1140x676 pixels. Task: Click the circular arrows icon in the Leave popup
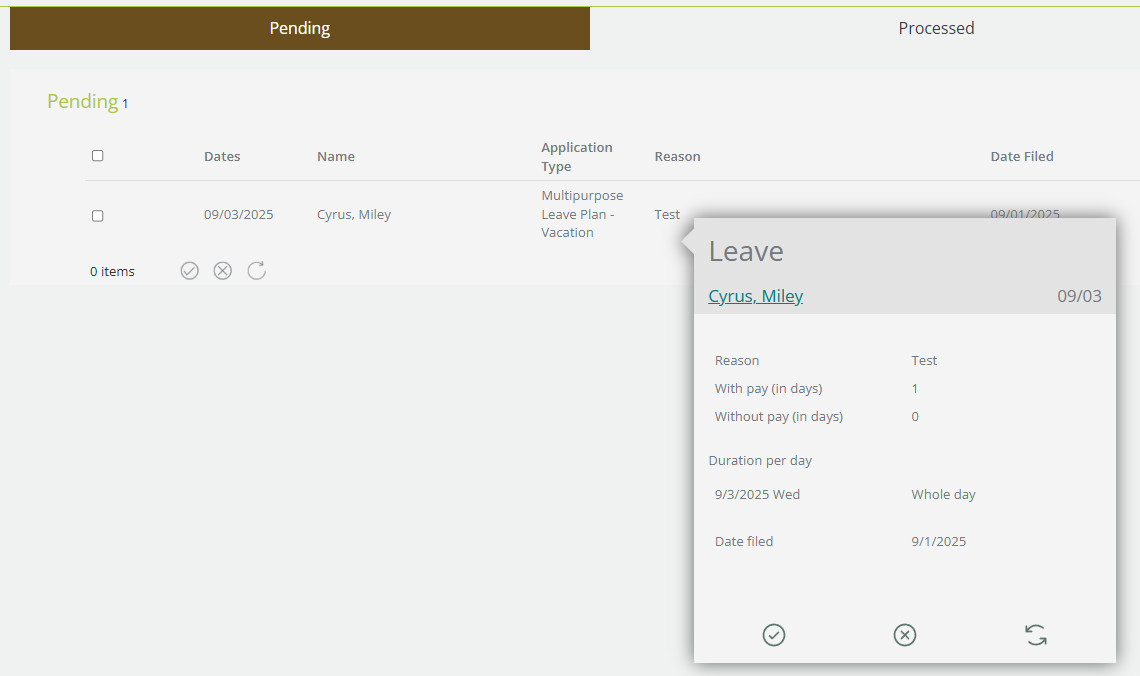1036,635
